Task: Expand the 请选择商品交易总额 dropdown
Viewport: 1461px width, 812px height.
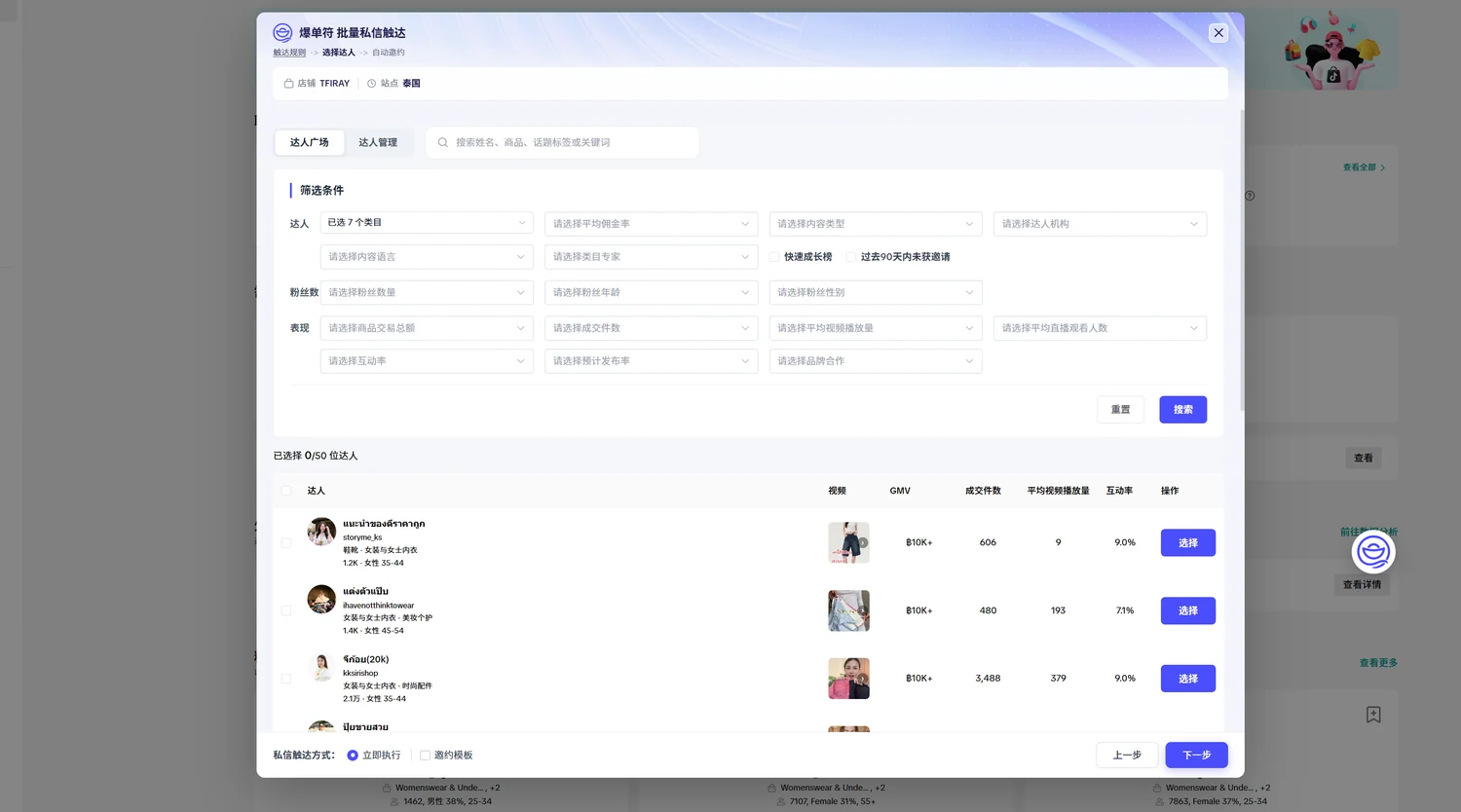Action: [427, 328]
